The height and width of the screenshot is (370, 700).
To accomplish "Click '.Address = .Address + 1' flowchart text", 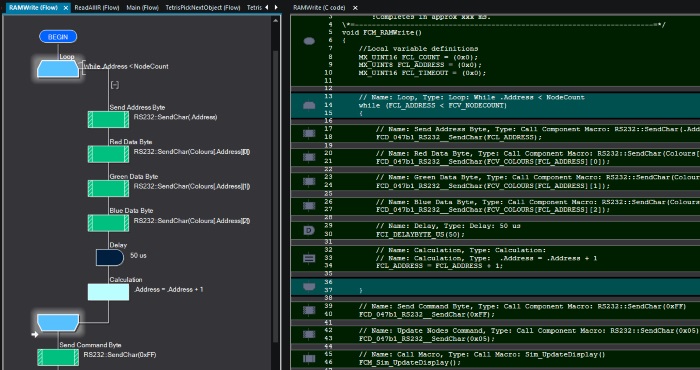I will click(x=168, y=290).
